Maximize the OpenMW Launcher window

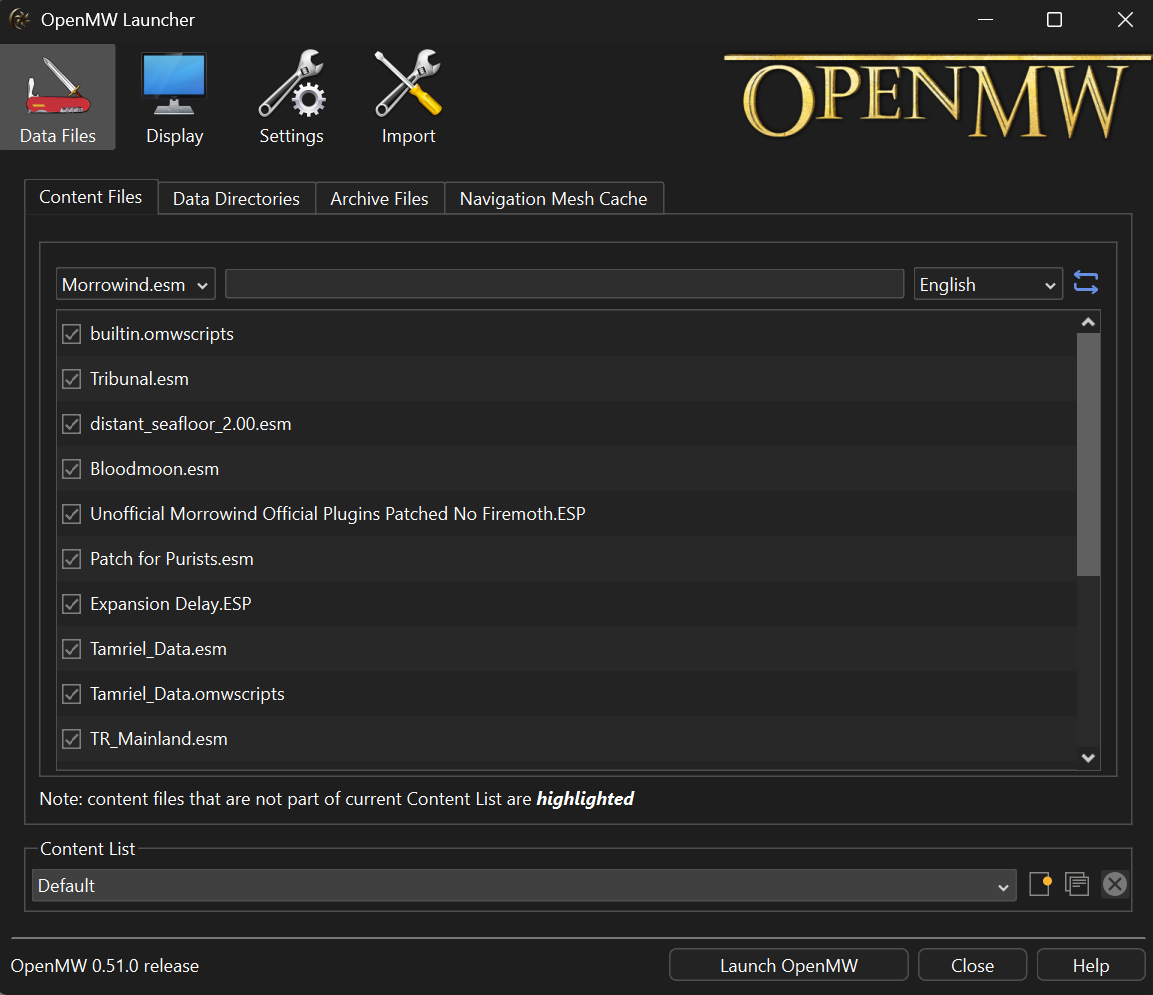tap(1054, 20)
